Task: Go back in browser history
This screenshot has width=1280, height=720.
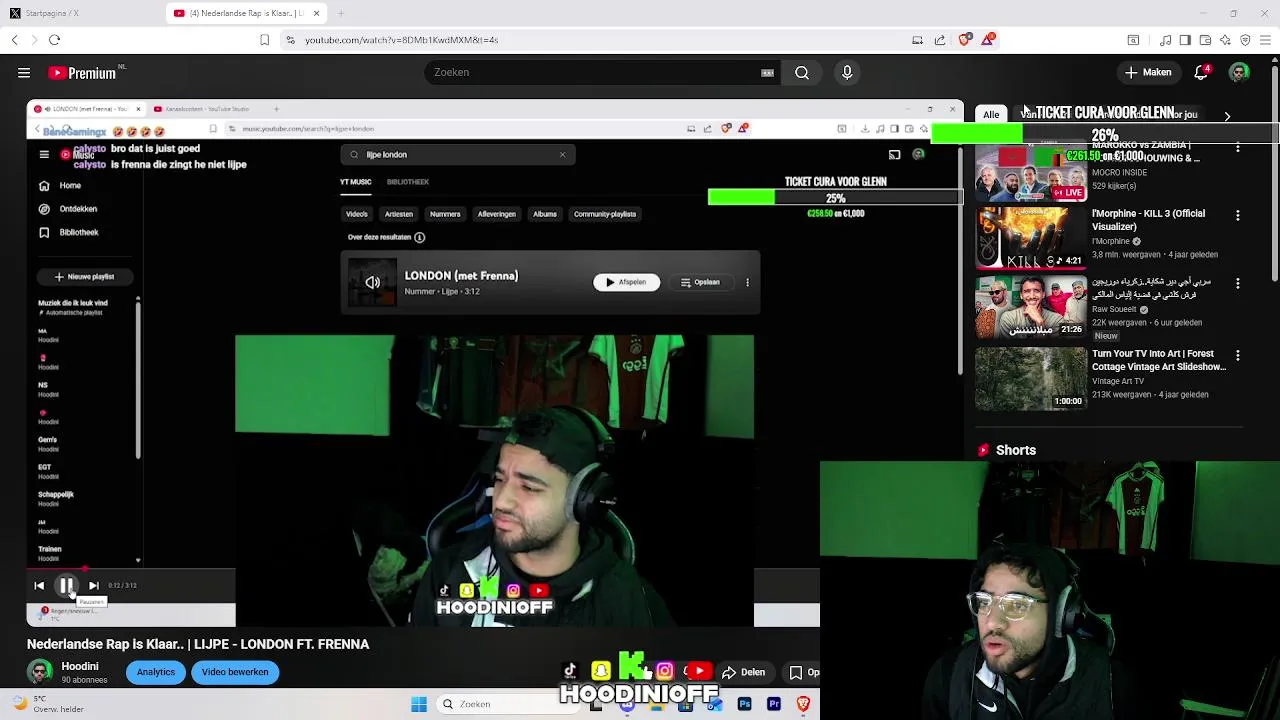Action: point(14,40)
